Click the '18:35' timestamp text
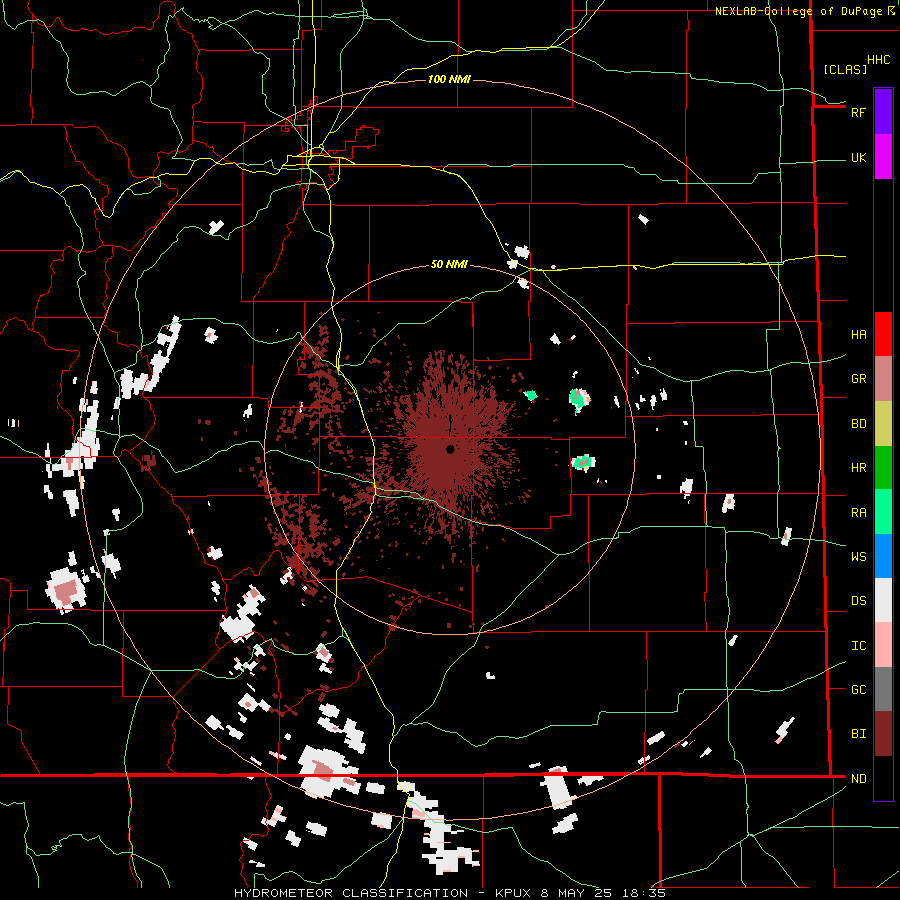The height and width of the screenshot is (900, 900). pyautogui.click(x=646, y=893)
